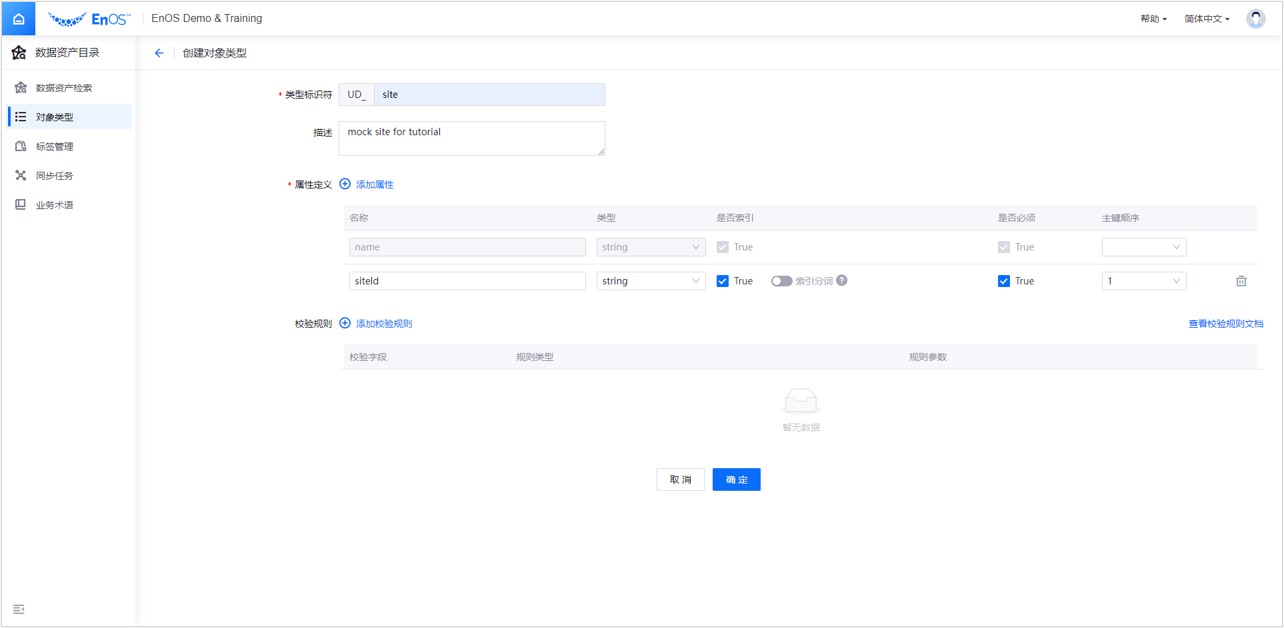The width and height of the screenshot is (1284, 628).
Task: Select 业务术语 from the sidebar menu
Action: coord(61,204)
